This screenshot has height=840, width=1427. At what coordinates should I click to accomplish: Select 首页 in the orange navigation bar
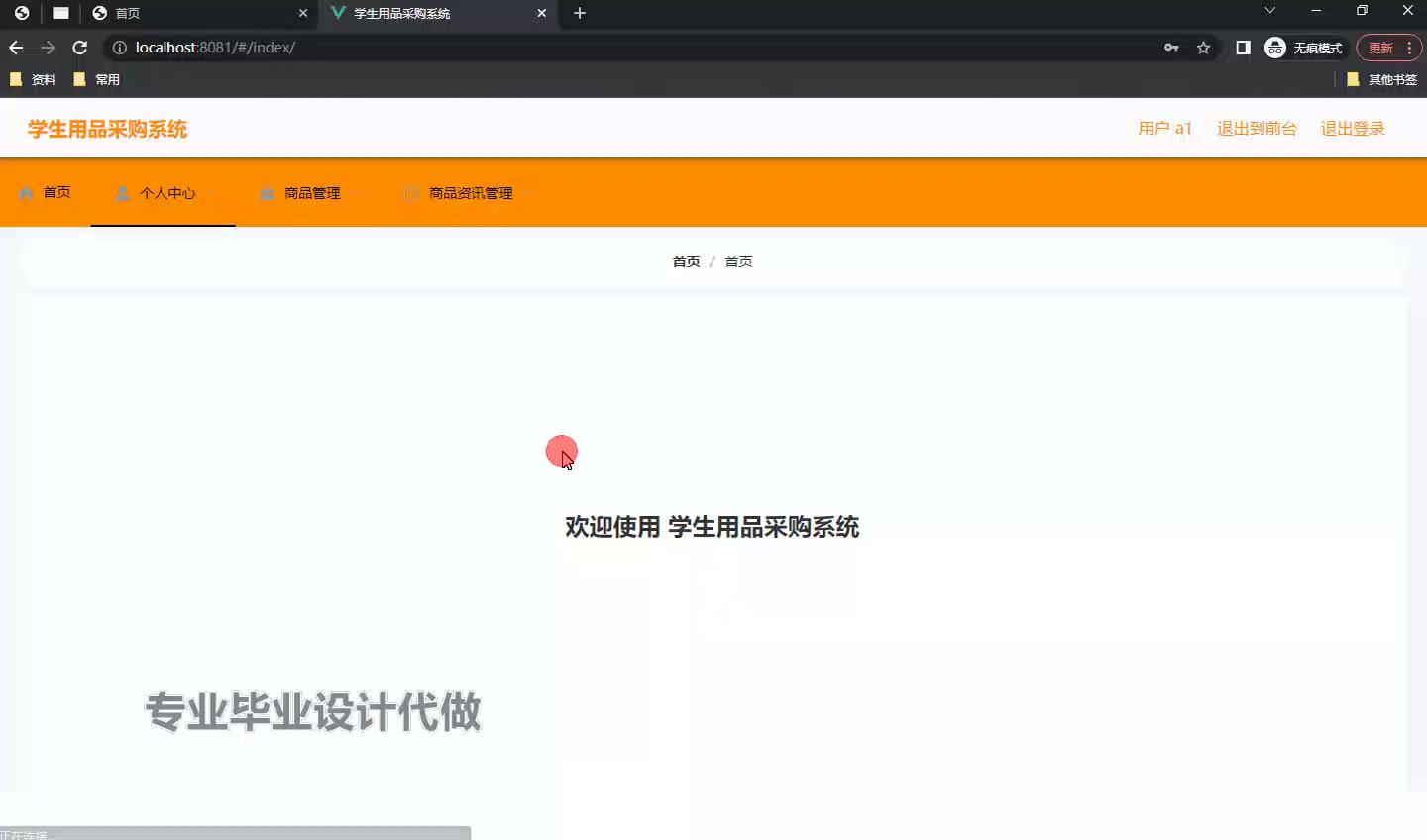click(x=56, y=192)
